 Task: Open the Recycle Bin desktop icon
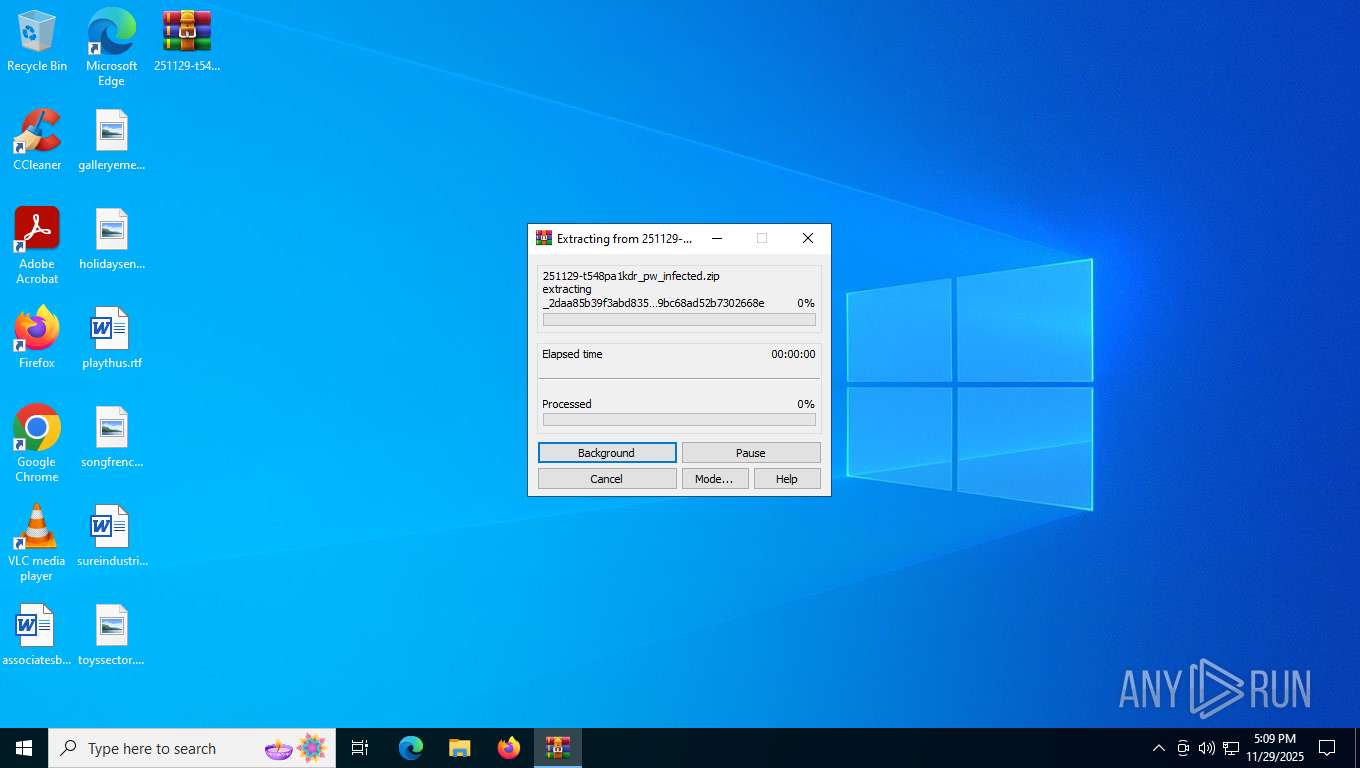tap(37, 41)
